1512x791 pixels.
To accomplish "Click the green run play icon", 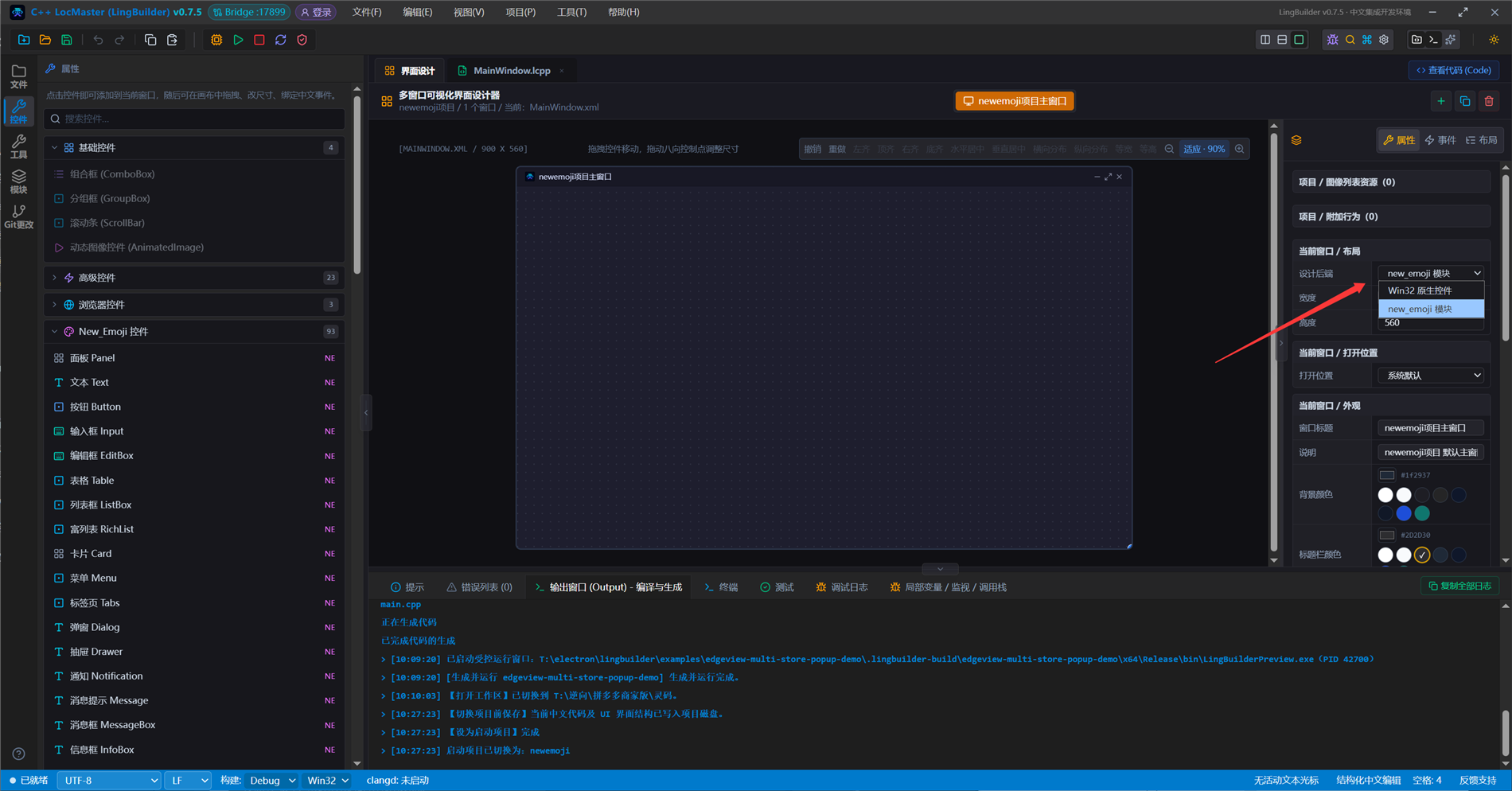I will pyautogui.click(x=238, y=40).
